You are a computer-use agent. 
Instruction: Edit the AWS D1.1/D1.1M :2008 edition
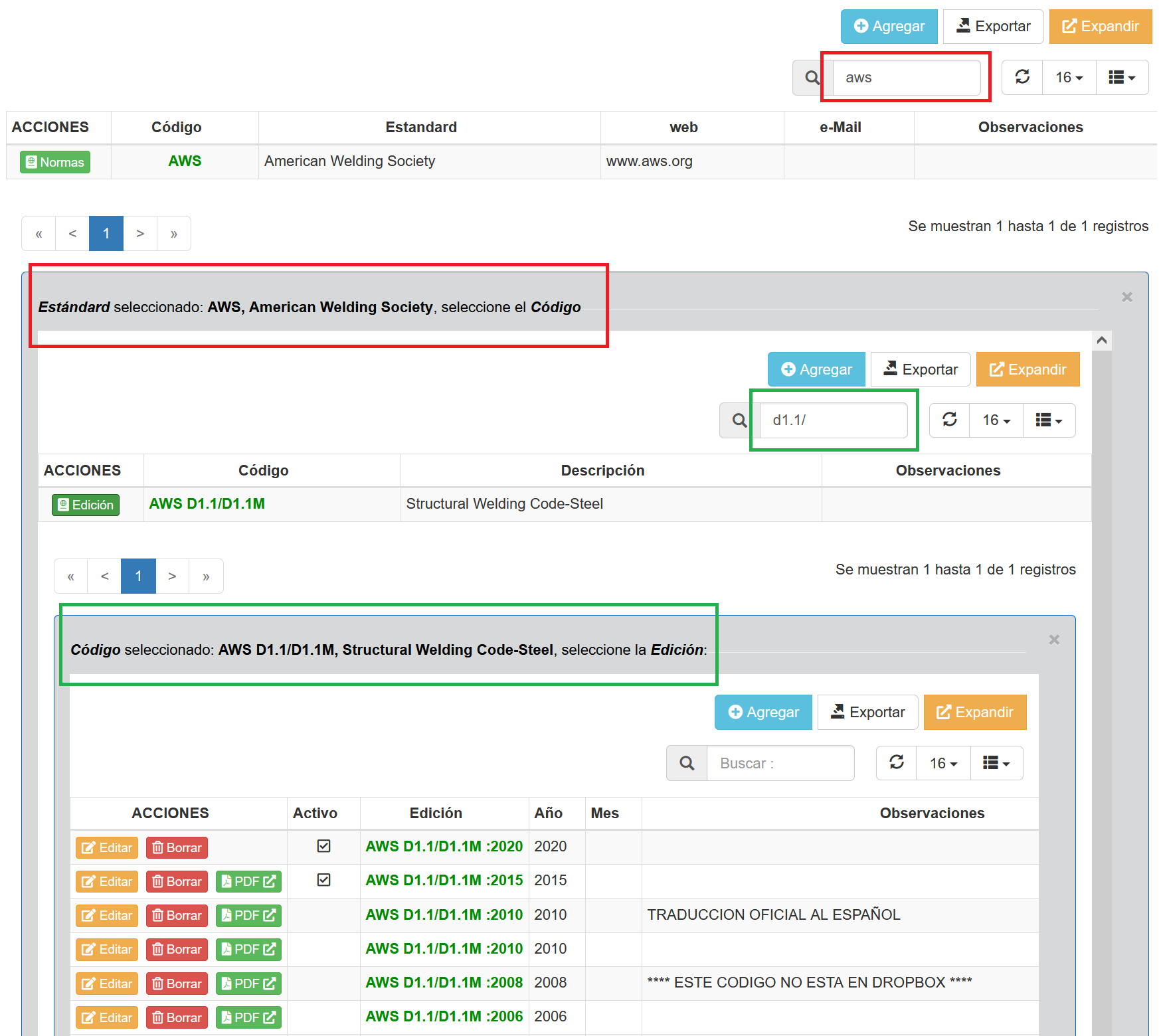(x=107, y=984)
